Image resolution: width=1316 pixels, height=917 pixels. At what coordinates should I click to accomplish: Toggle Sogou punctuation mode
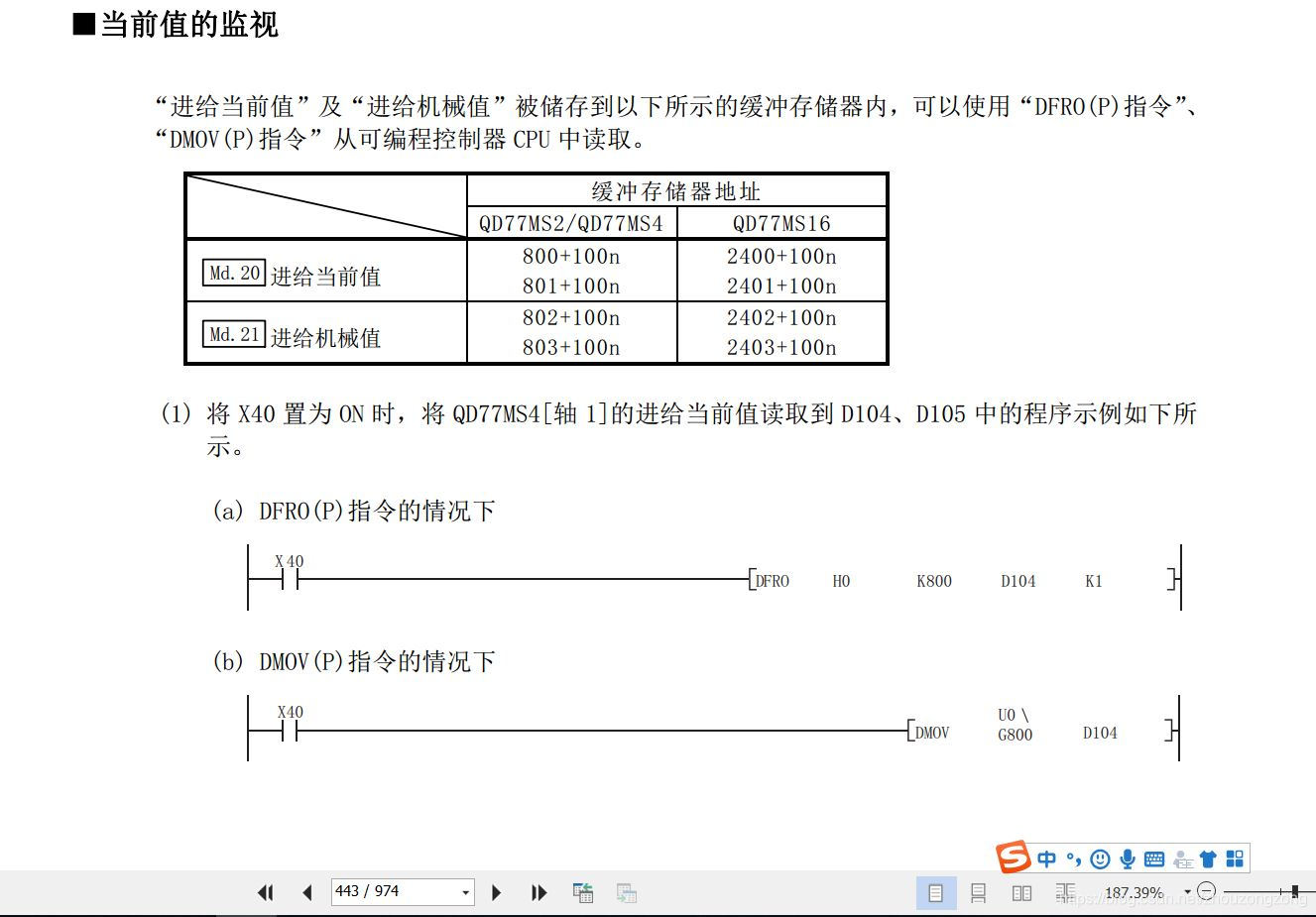[1074, 859]
